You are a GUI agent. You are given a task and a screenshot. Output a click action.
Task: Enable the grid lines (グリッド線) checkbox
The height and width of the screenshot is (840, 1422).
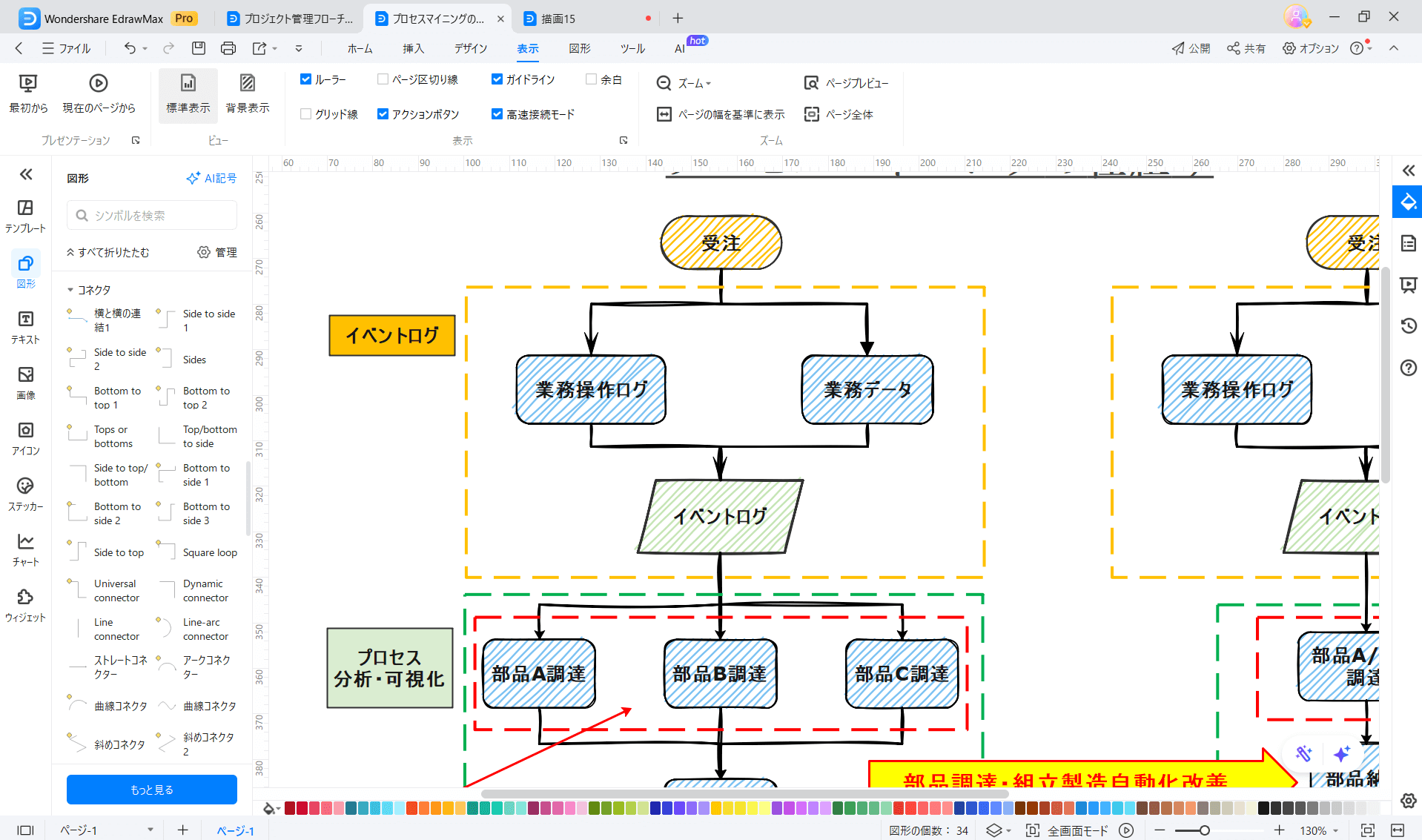point(305,114)
